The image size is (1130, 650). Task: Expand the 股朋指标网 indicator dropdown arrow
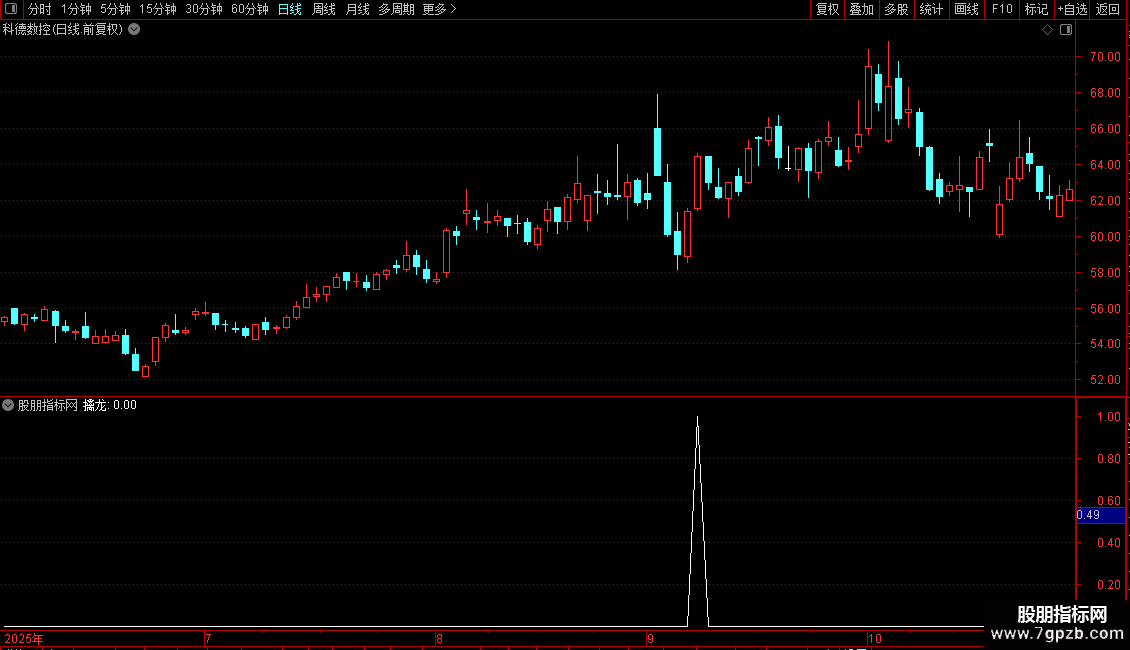coord(8,405)
